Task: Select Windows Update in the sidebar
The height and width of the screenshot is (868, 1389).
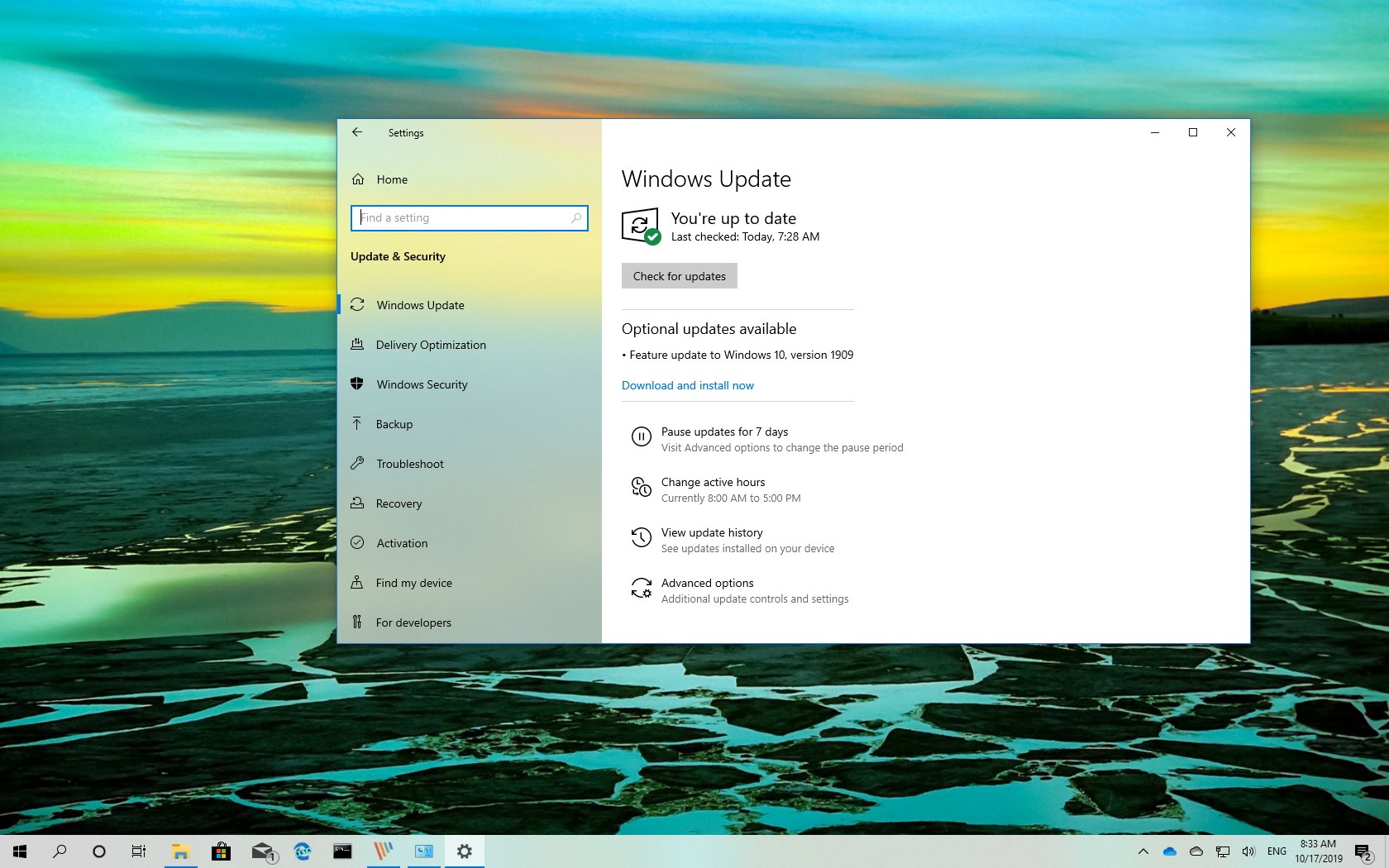Action: pyautogui.click(x=419, y=305)
